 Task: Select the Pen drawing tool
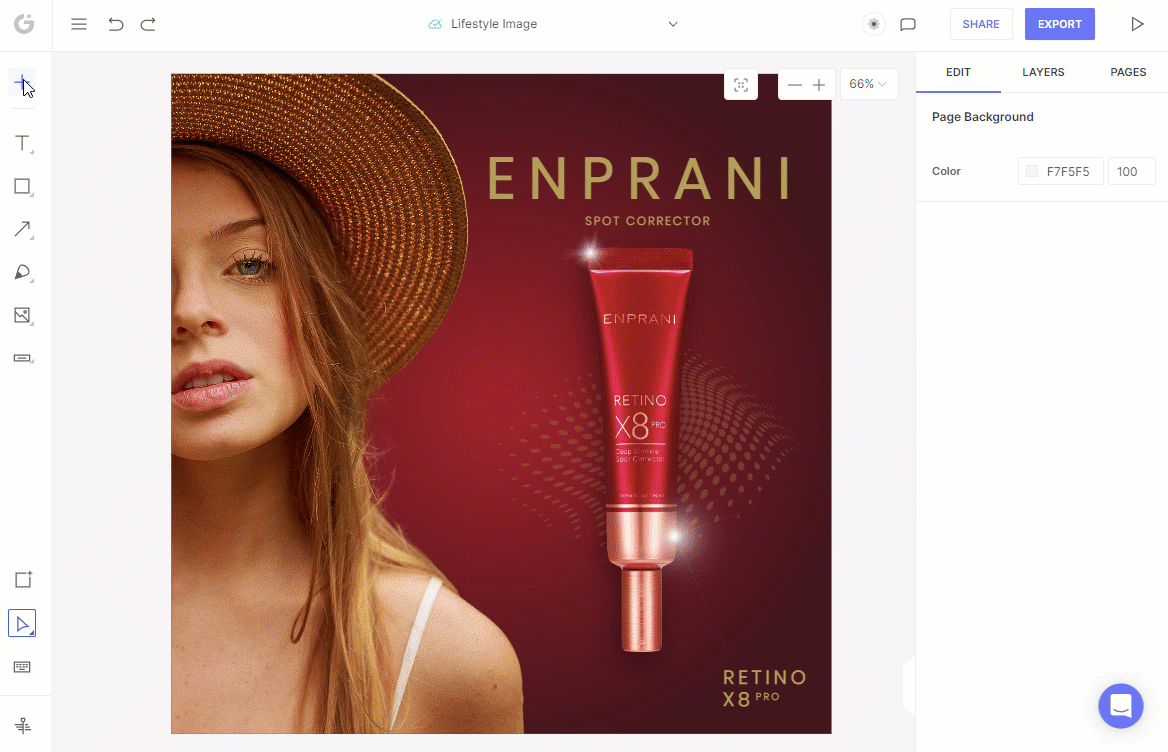[x=23, y=273]
